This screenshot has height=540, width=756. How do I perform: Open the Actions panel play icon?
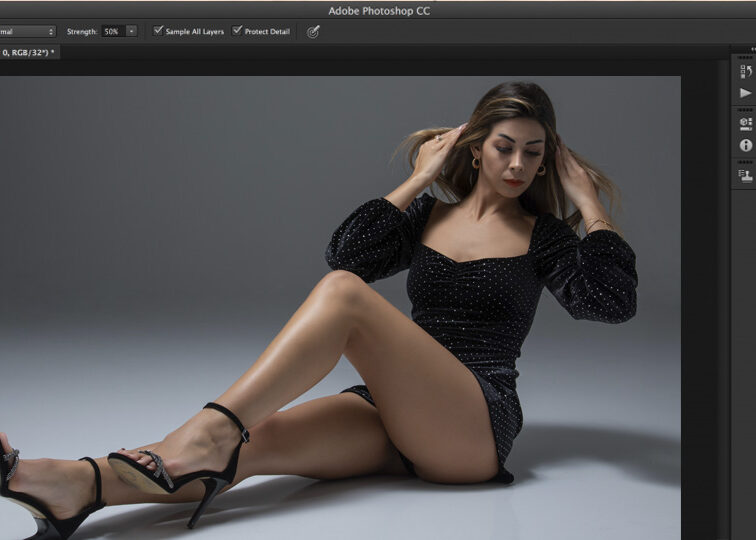[745, 93]
